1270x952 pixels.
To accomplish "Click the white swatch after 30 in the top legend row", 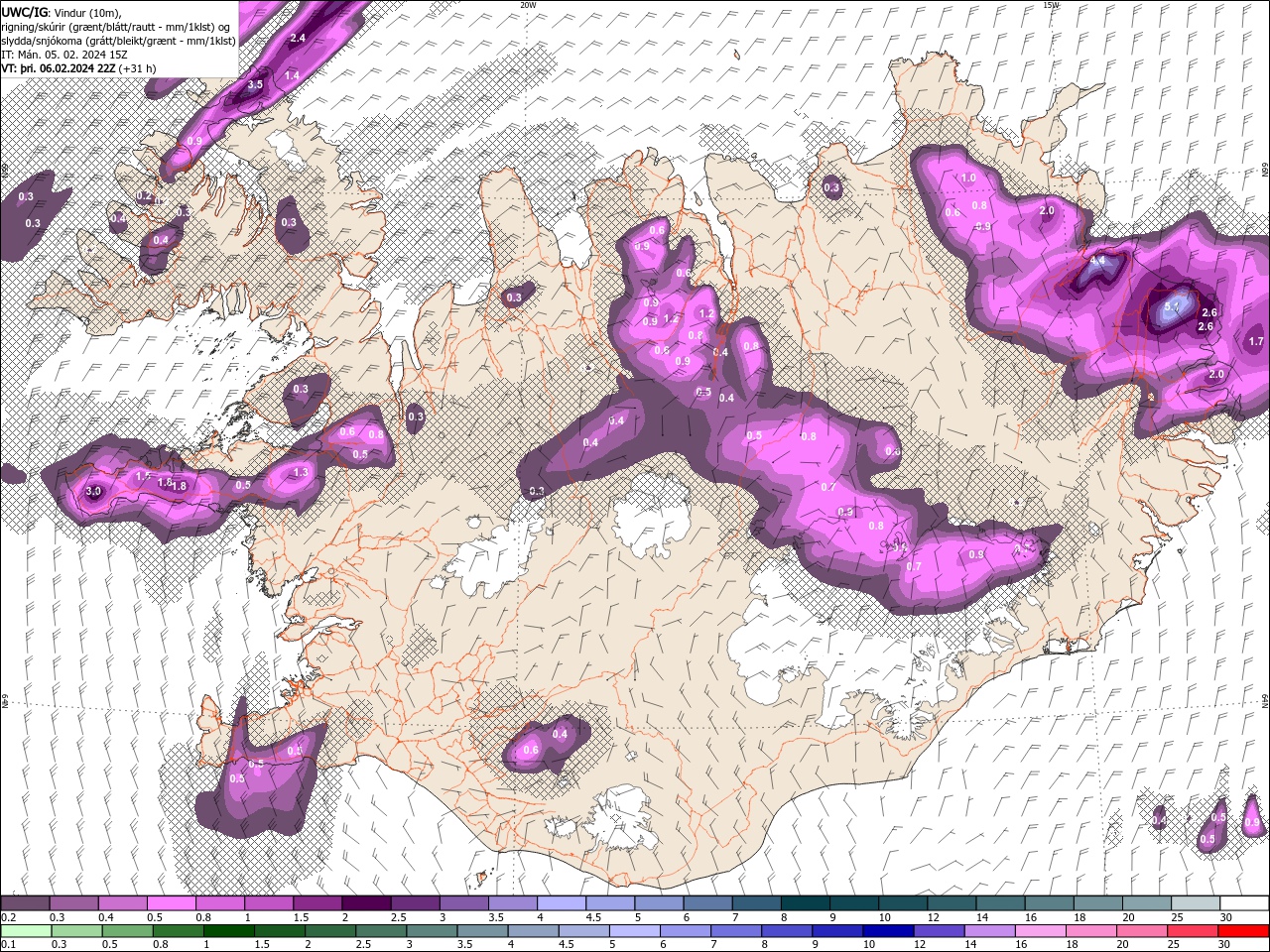I will 1243,903.
